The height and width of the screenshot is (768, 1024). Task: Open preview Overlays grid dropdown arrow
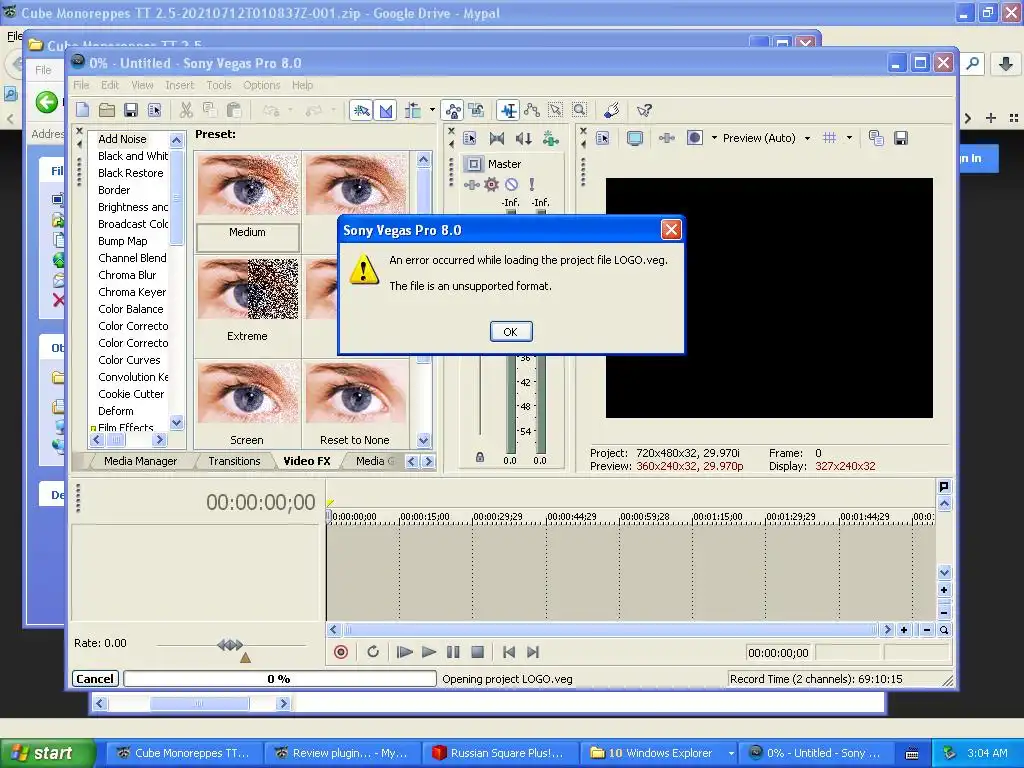(849, 138)
